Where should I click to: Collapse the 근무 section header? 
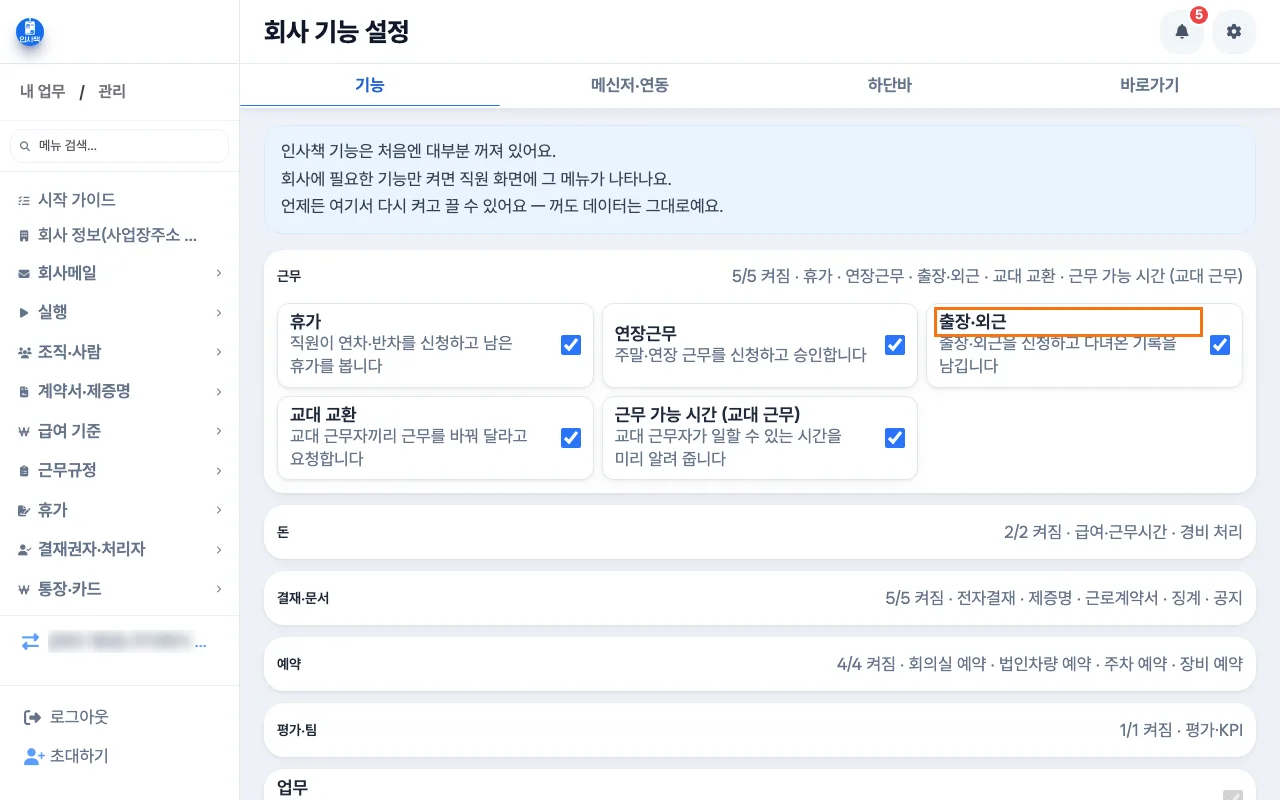point(759,275)
